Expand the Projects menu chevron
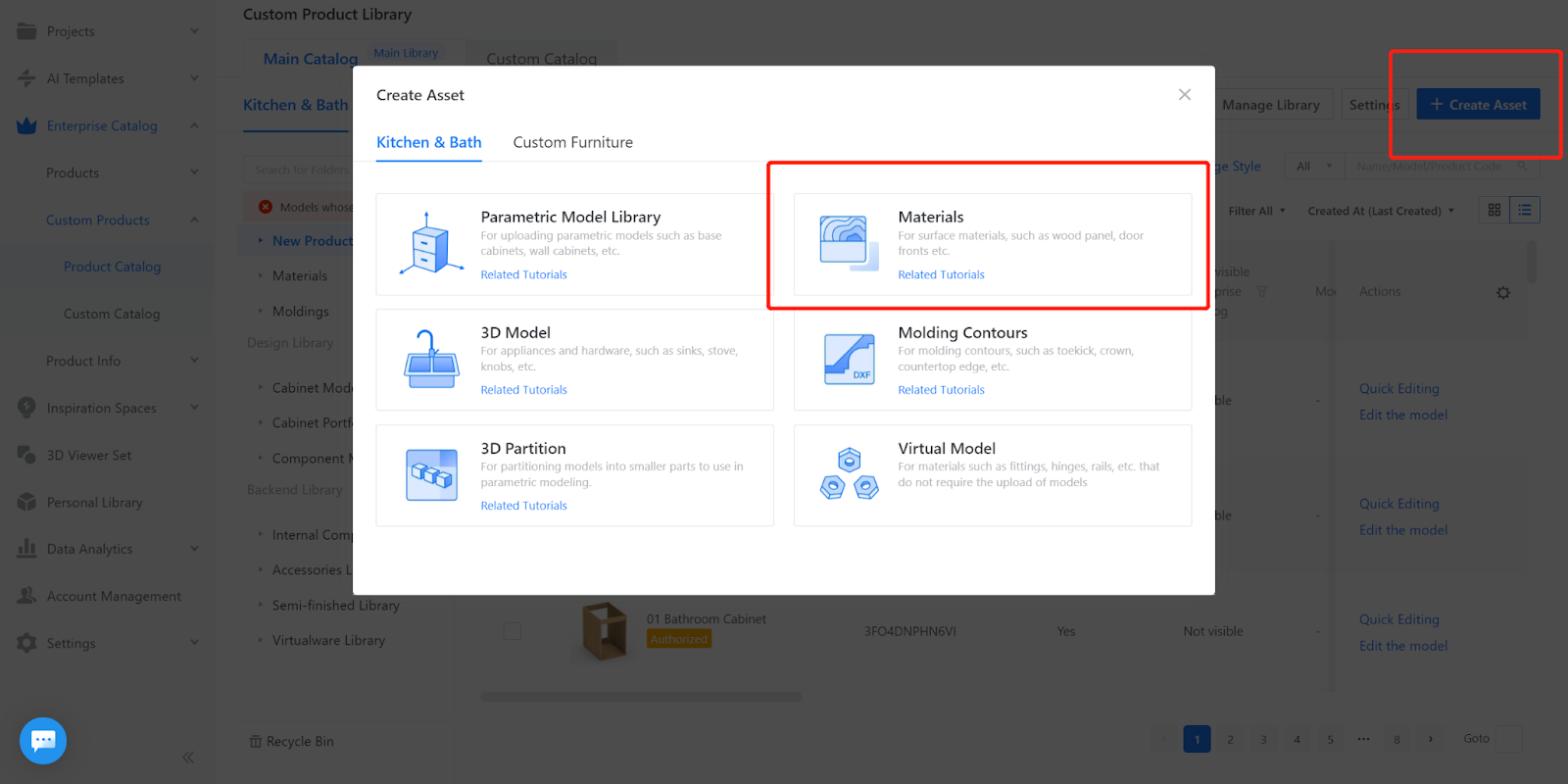Screen dimensions: 1568x784 (194, 31)
